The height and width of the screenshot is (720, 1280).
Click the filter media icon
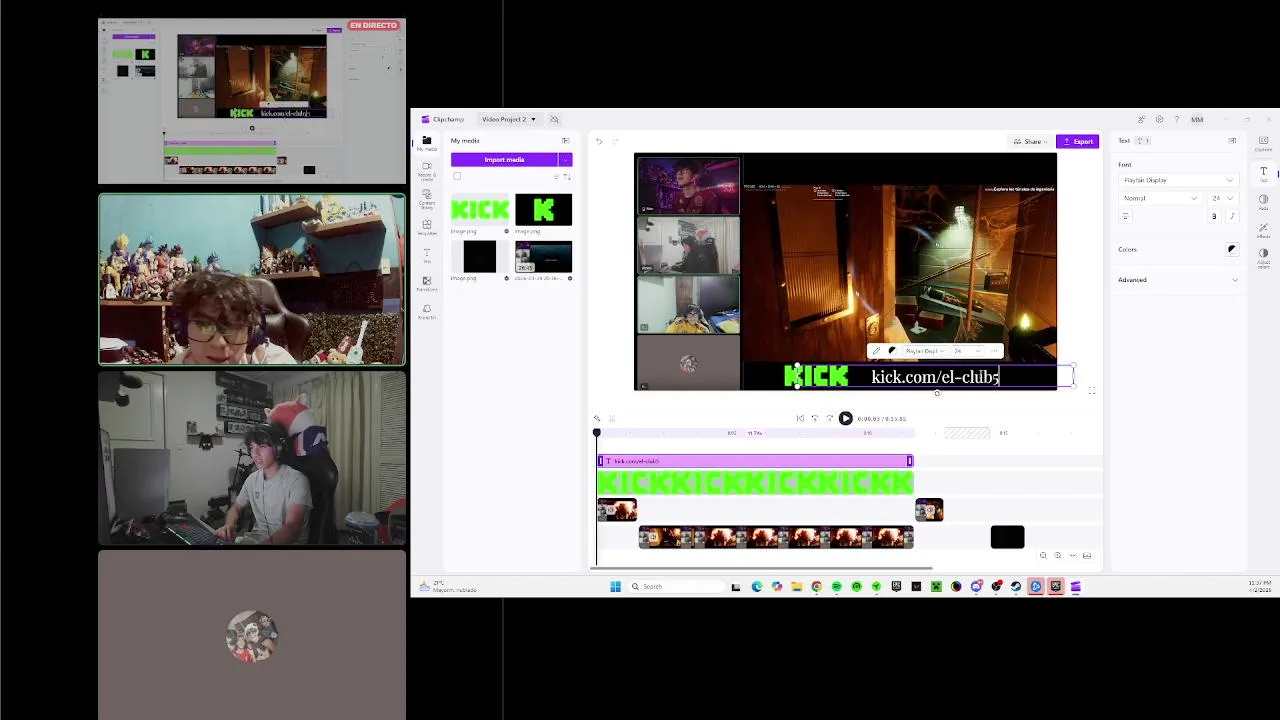click(557, 176)
